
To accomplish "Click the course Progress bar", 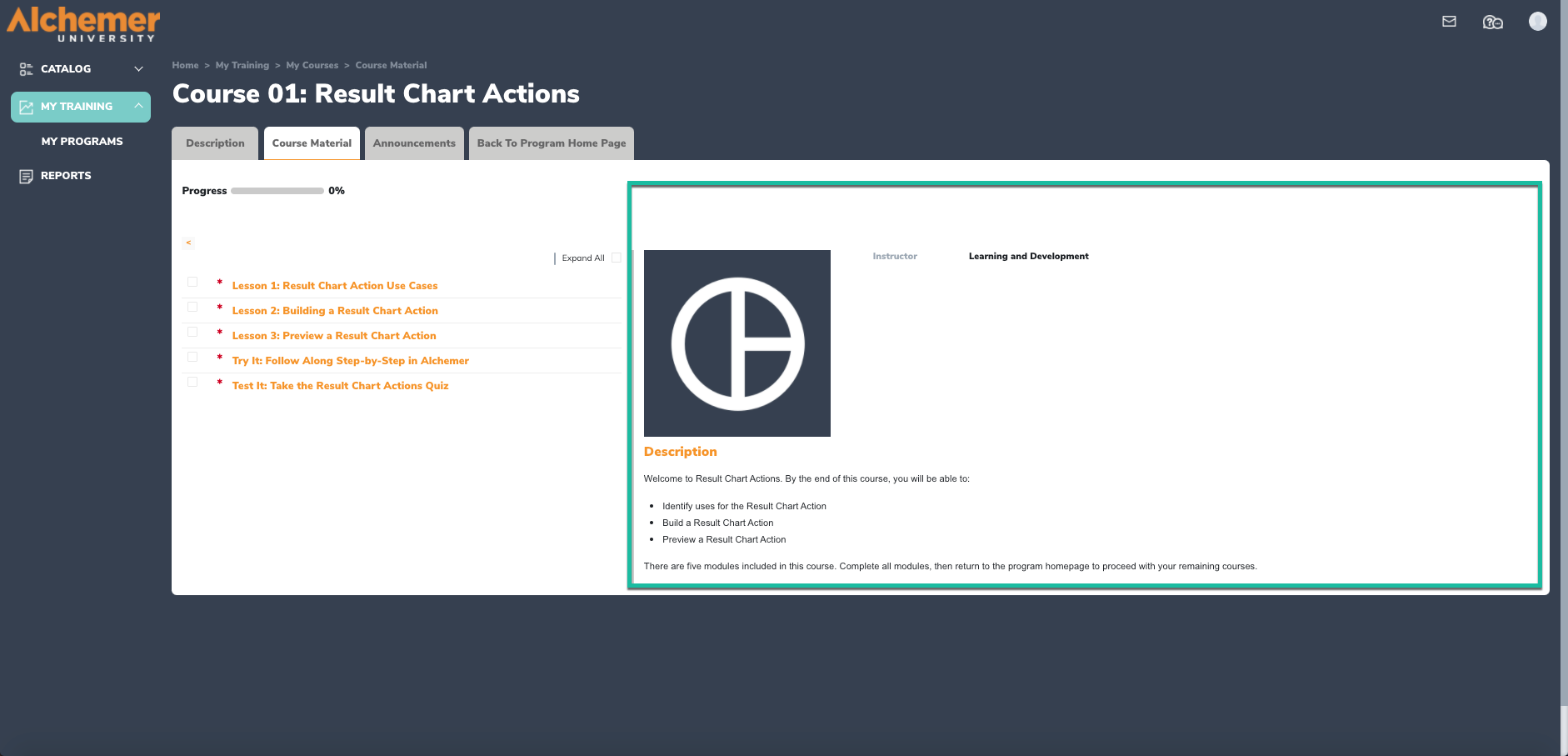I will click(277, 191).
